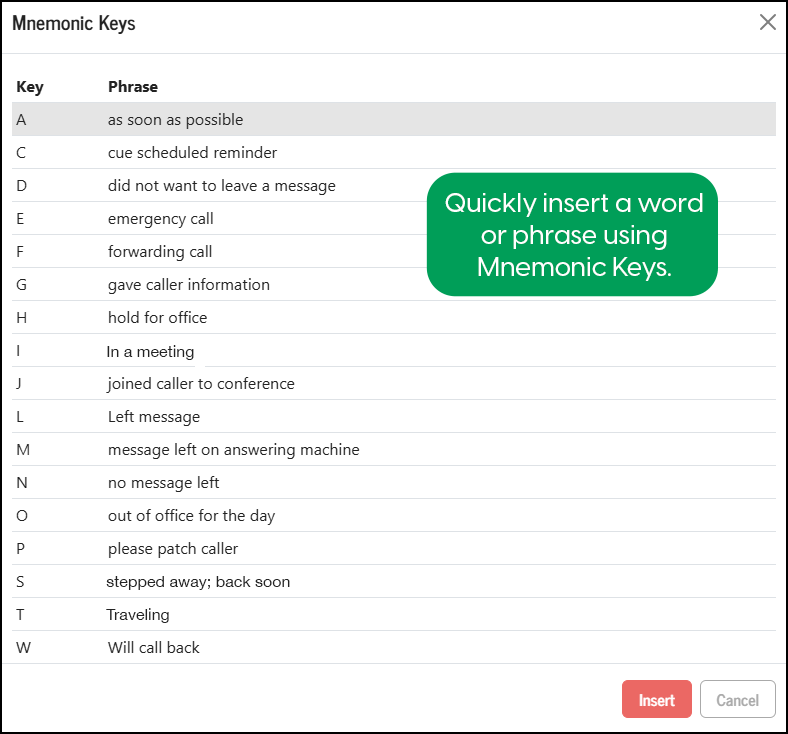Pick the 'Will call back' entry
Viewport: 788px width, 734px height.
click(154, 648)
